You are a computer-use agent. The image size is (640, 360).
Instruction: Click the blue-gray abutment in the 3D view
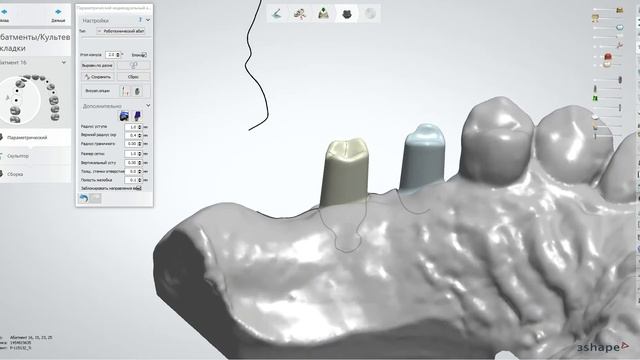423,157
